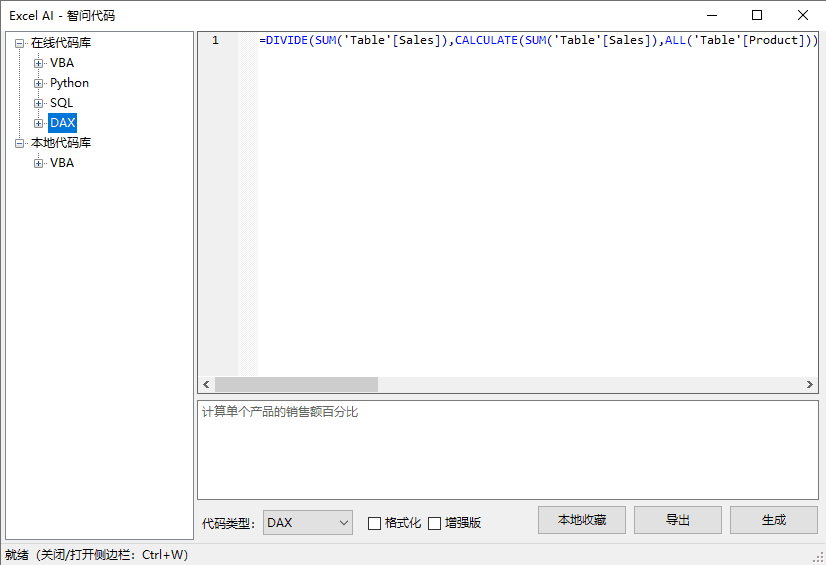Toggle the 格式化 checkbox
826x565 pixels.
(x=374, y=523)
